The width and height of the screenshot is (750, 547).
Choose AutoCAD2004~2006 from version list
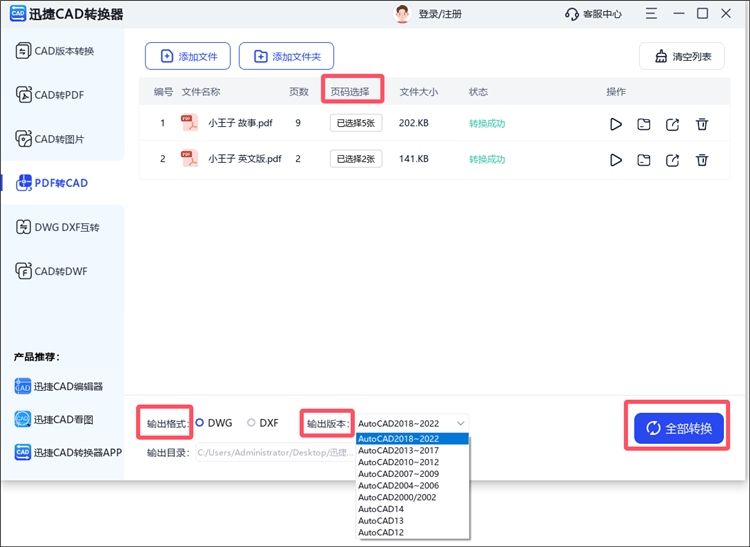pyautogui.click(x=412, y=485)
